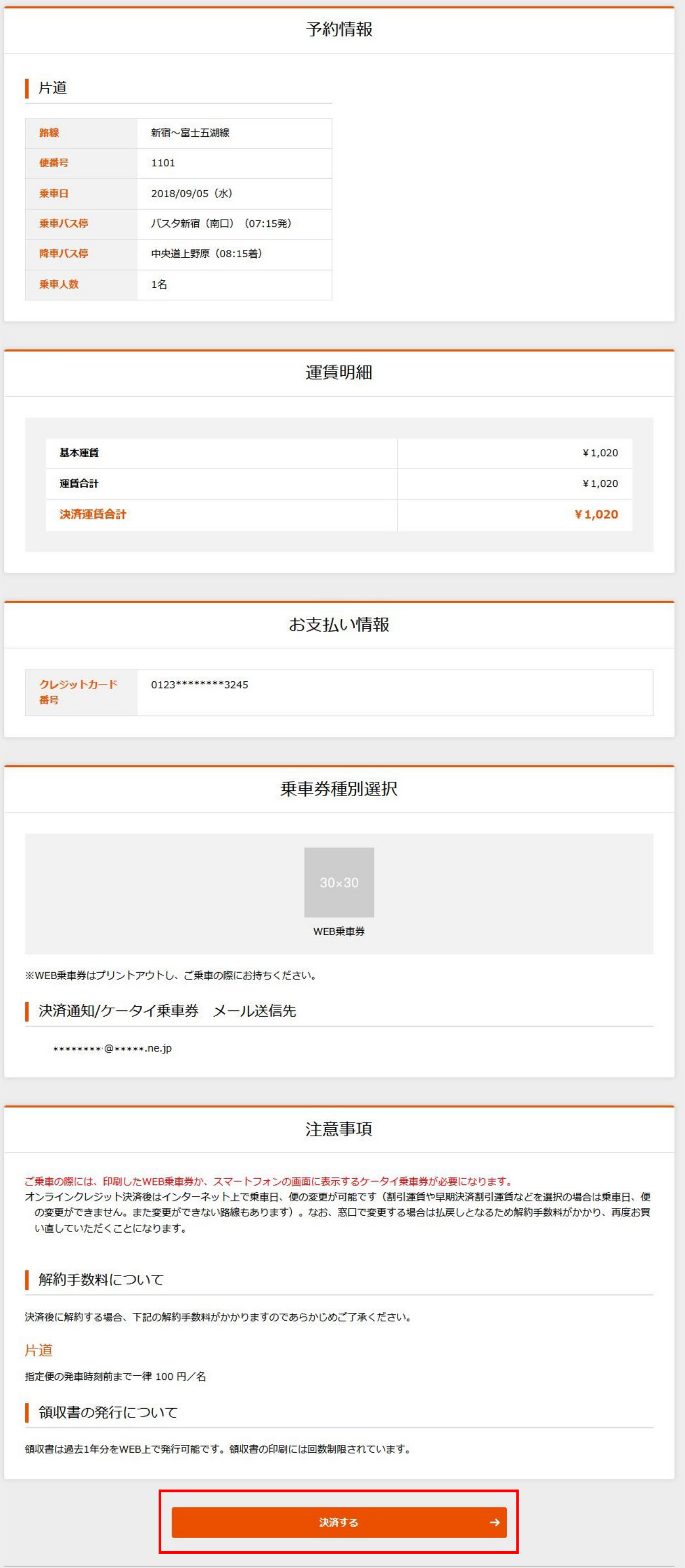685x1568 pixels.
Task: Click the orange ¥1,020 payment total
Action: coord(596,514)
